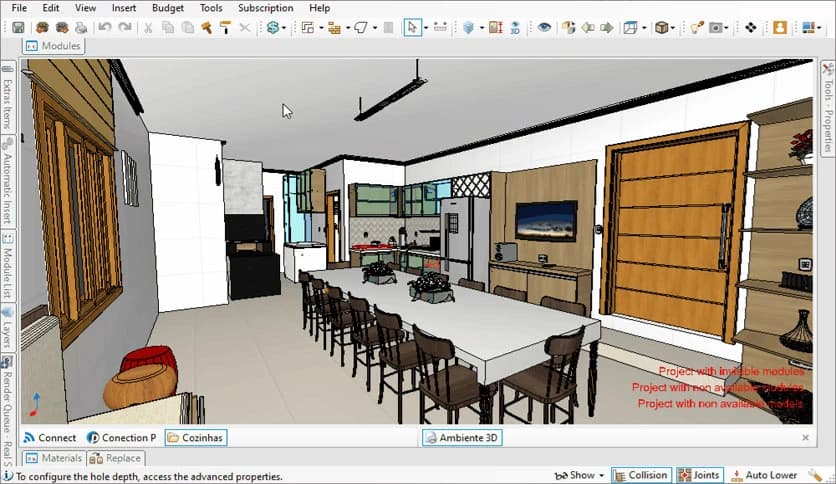Viewport: 836px width, 484px height.
Task: Open the Budget menu
Action: pyautogui.click(x=167, y=8)
